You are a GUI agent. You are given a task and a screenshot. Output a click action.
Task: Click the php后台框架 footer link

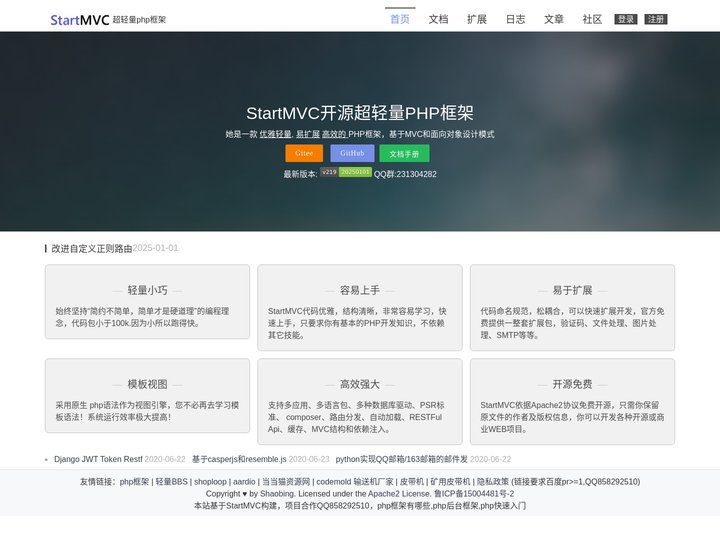pyautogui.click(x=455, y=506)
